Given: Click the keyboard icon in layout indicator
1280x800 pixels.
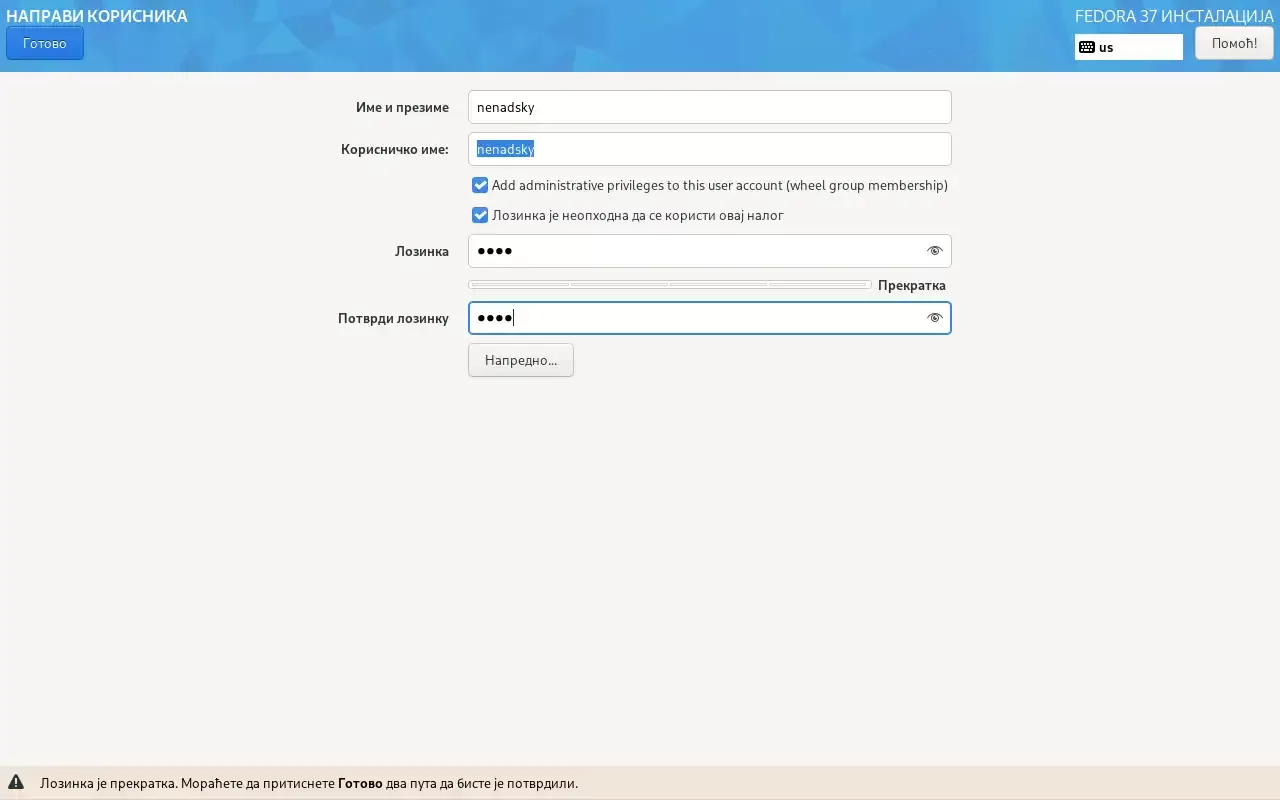Looking at the screenshot, I should pyautogui.click(x=1087, y=47).
